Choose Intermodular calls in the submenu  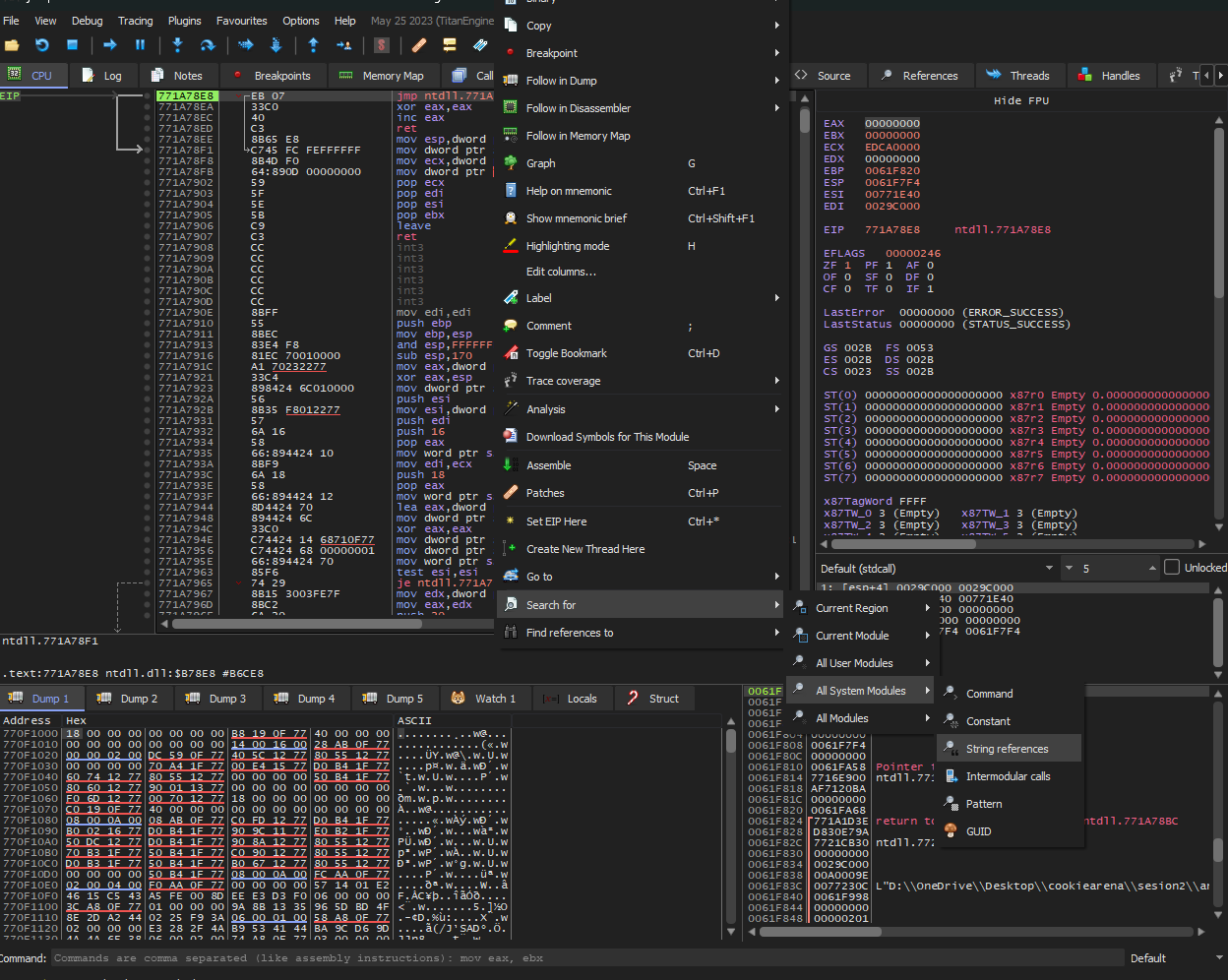click(1008, 776)
